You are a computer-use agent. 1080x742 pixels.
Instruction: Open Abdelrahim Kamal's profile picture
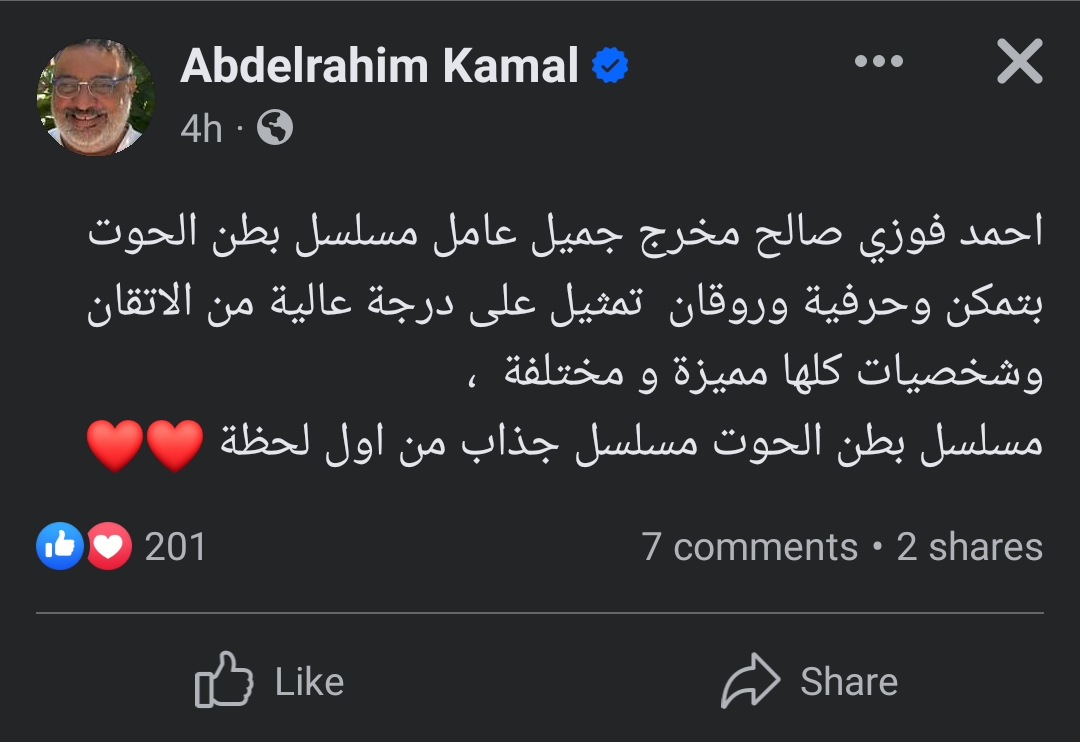click(96, 97)
